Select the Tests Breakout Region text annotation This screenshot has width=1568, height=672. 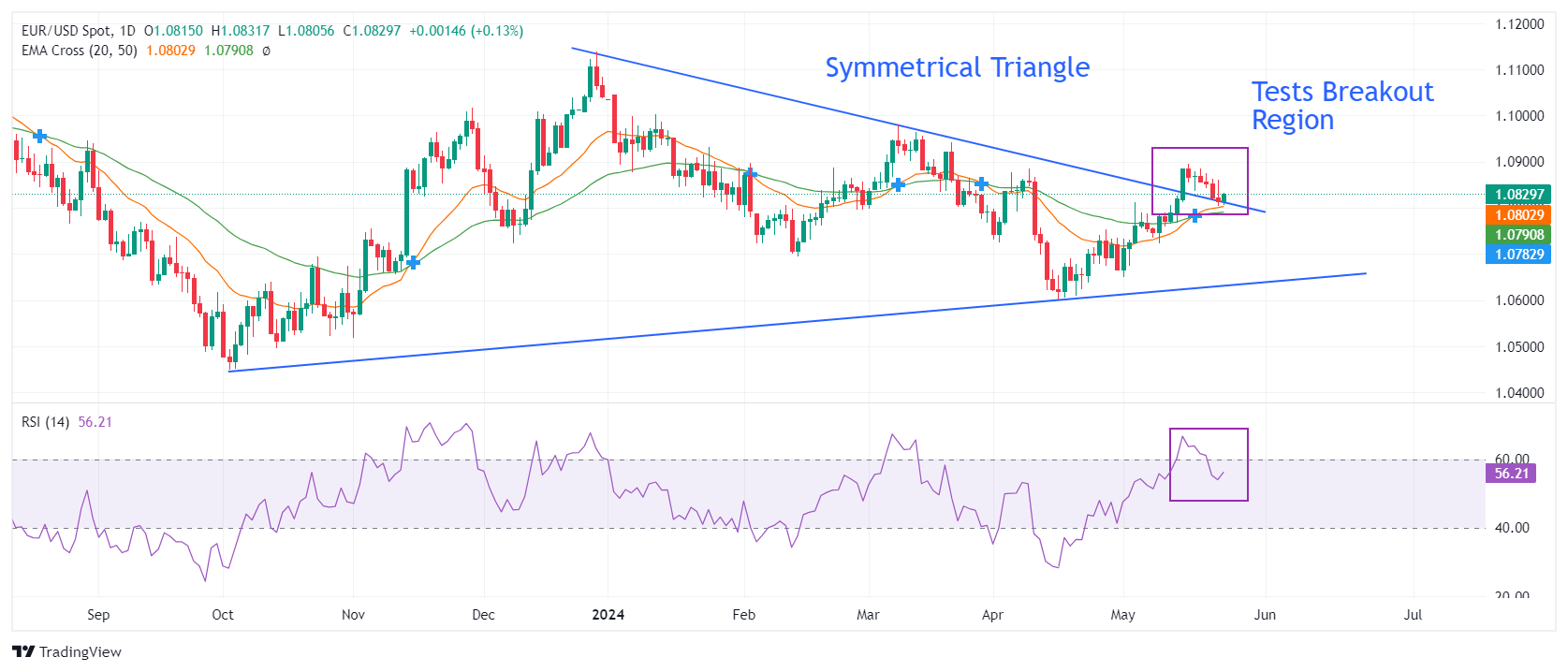pyautogui.click(x=1341, y=105)
